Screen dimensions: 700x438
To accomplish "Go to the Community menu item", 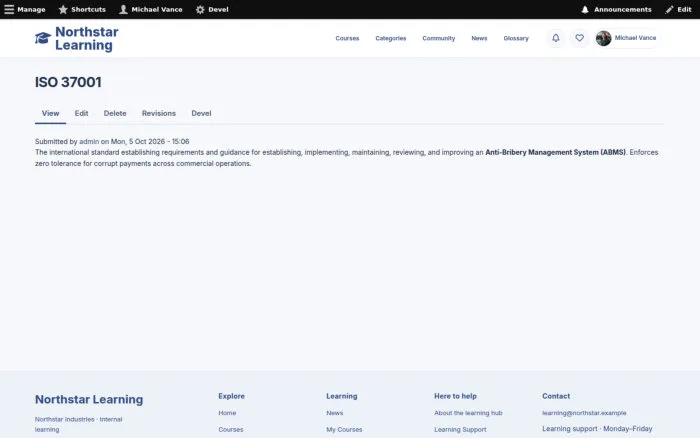I will tap(439, 38).
